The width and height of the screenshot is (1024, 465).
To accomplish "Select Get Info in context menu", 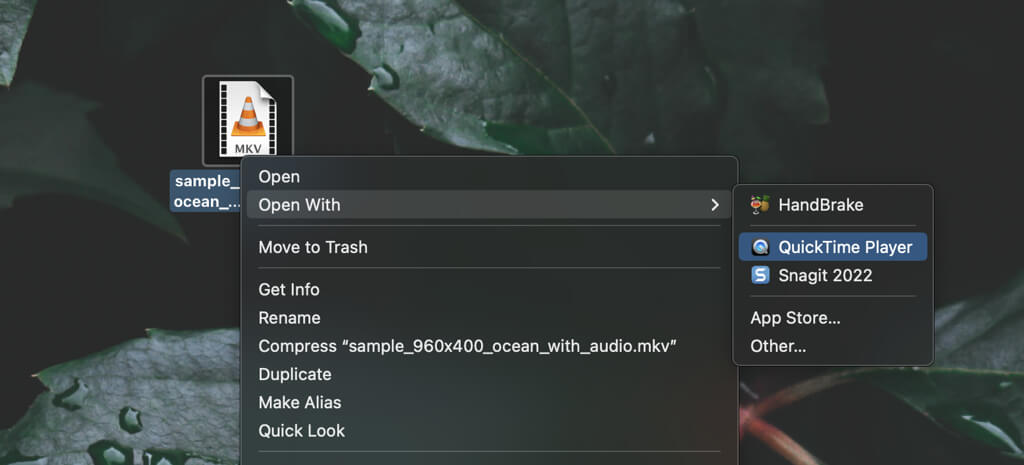I will point(489,289).
